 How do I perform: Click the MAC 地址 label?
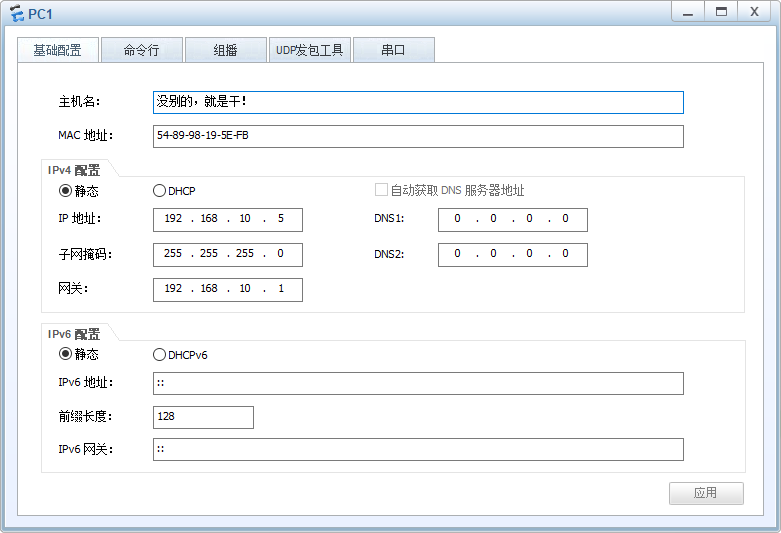pos(86,135)
